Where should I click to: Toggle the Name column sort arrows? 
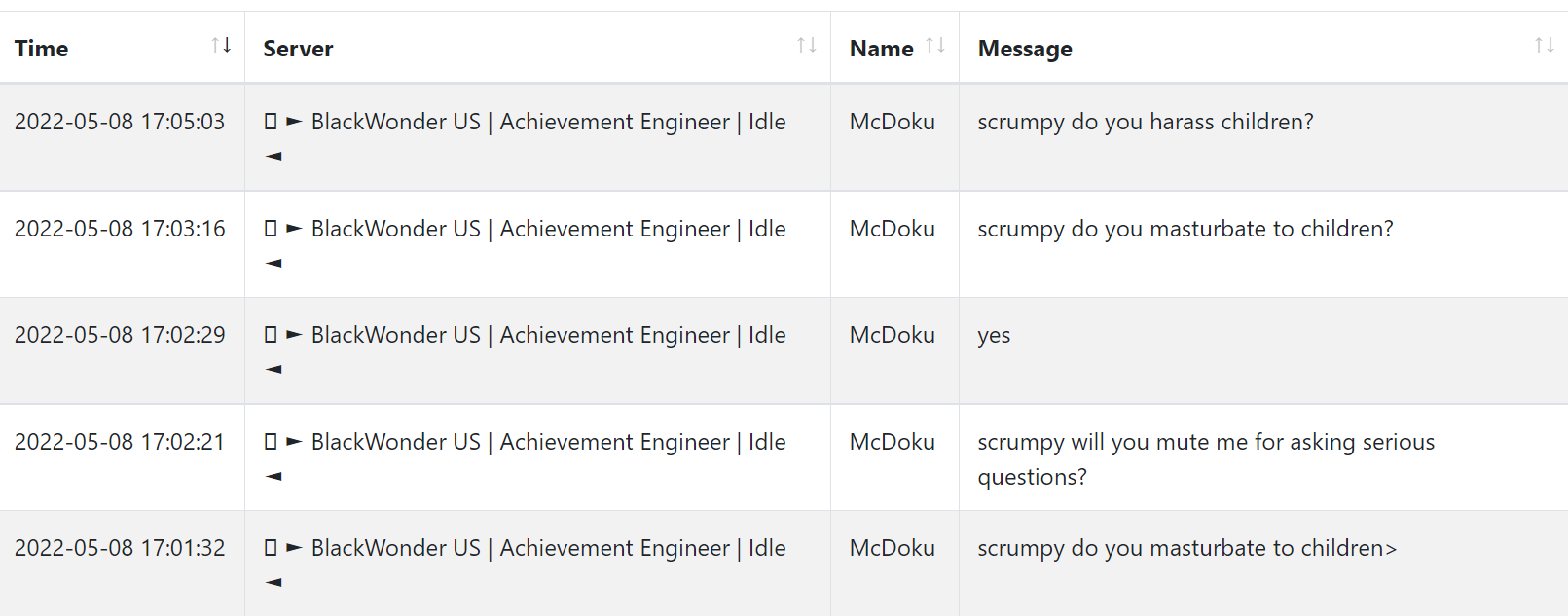tap(935, 45)
